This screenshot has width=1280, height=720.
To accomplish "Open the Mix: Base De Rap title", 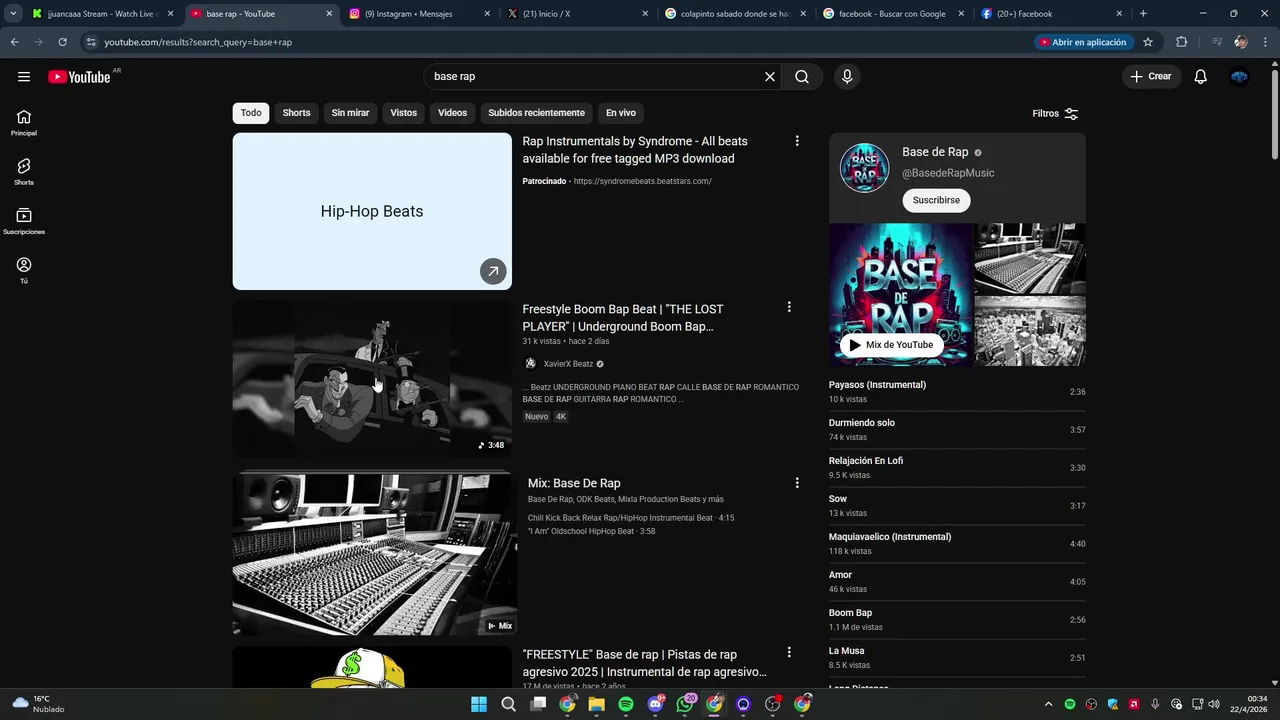I will pos(574,483).
